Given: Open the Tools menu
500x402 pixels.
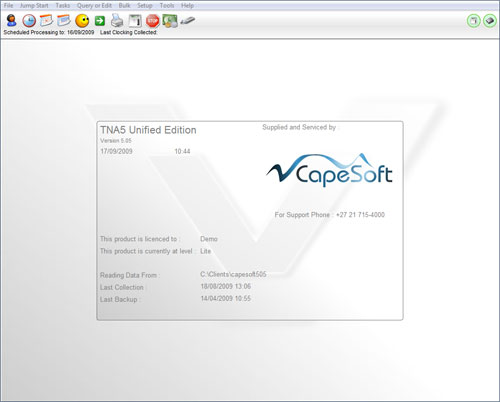Looking at the screenshot, I should click(x=167, y=6).
